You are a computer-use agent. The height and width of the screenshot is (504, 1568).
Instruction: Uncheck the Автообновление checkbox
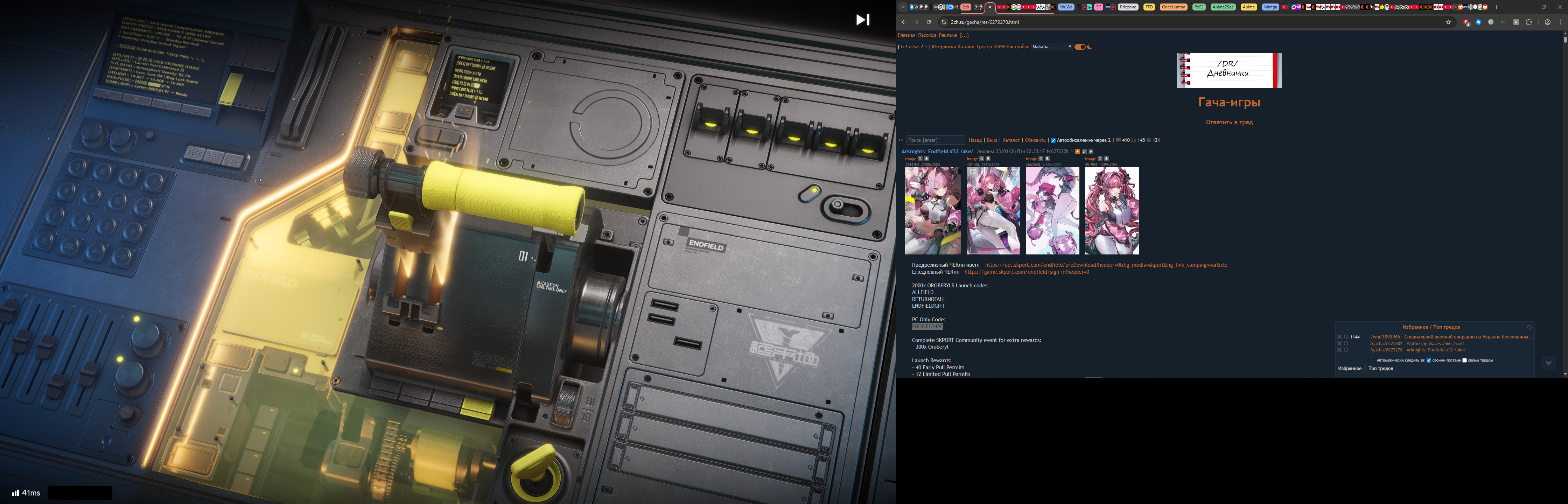point(1053,140)
